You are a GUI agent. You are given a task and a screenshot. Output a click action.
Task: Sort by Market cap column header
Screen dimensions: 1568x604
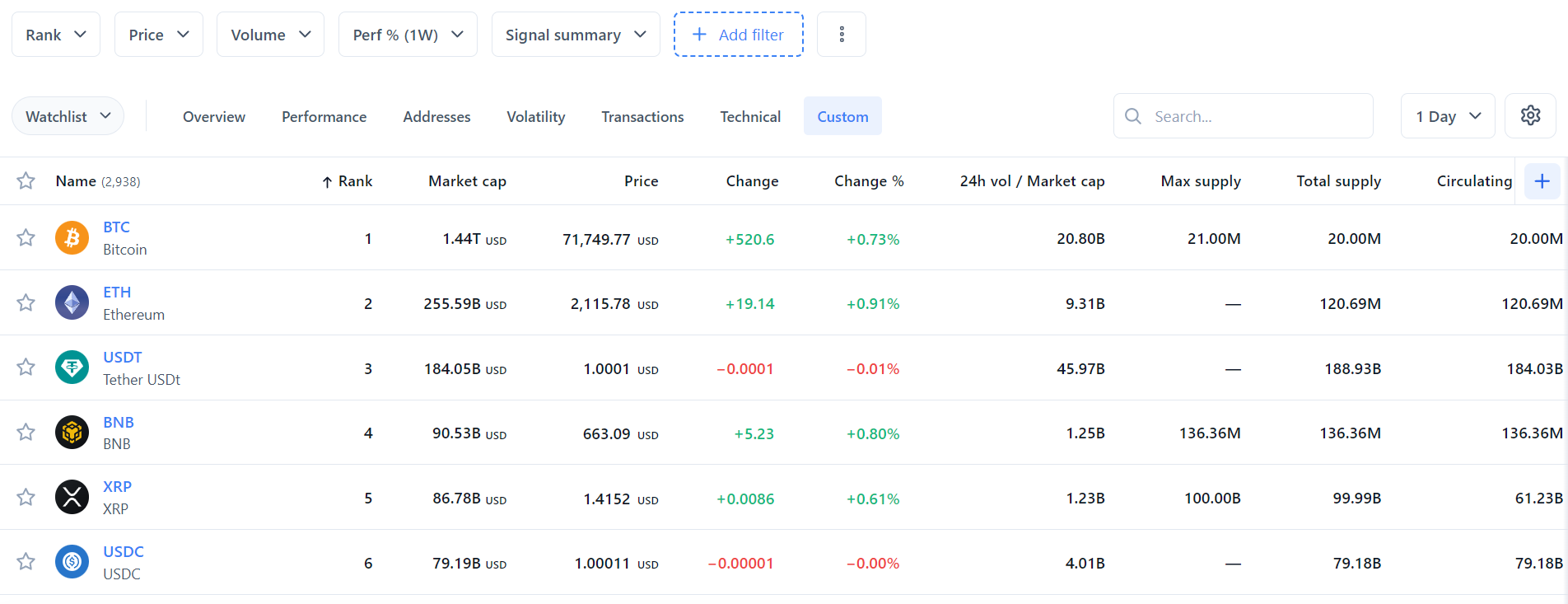click(467, 180)
